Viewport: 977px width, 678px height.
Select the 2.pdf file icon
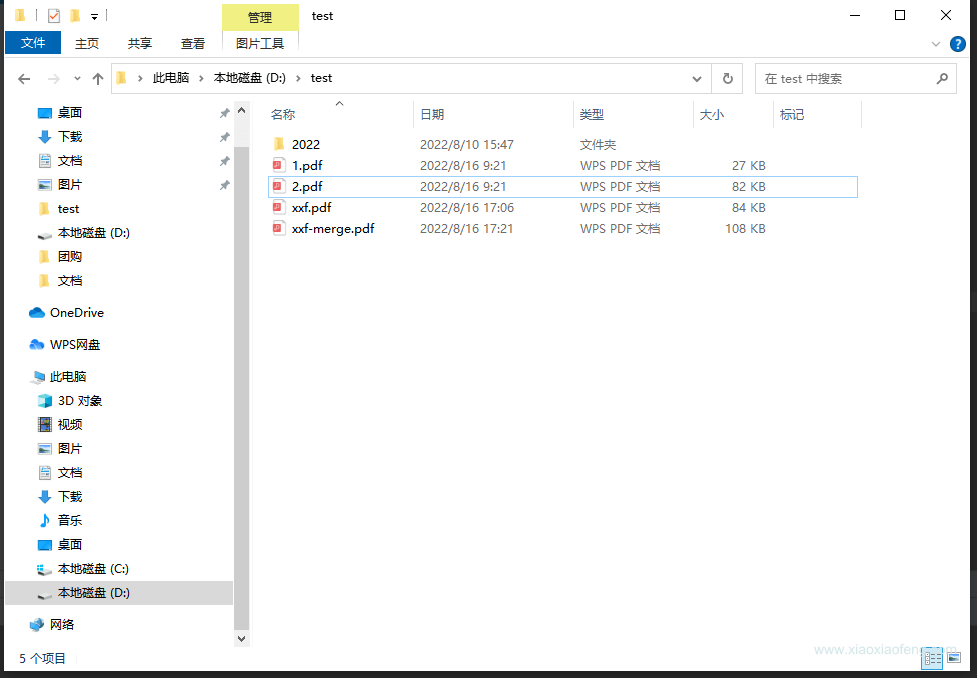tap(279, 186)
